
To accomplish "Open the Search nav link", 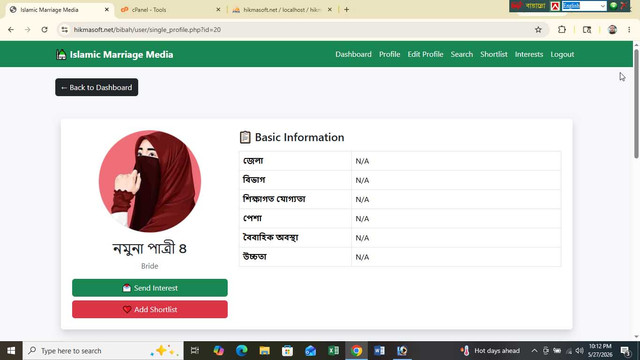I will point(462,54).
